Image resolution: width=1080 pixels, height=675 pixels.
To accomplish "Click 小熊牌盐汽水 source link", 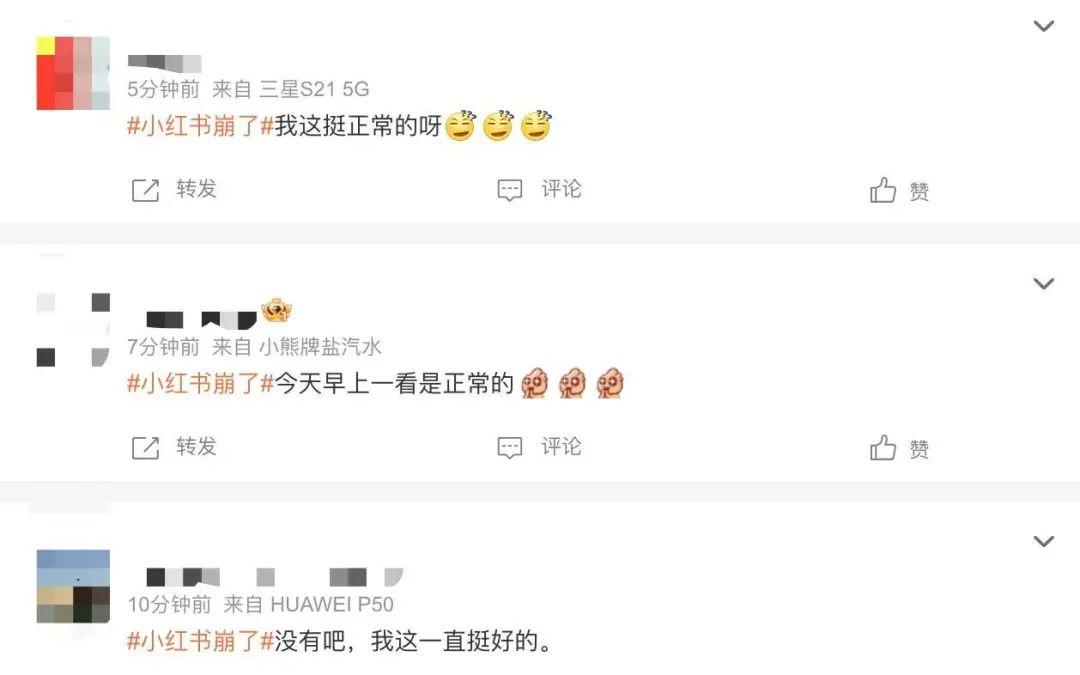I will coord(320,346).
